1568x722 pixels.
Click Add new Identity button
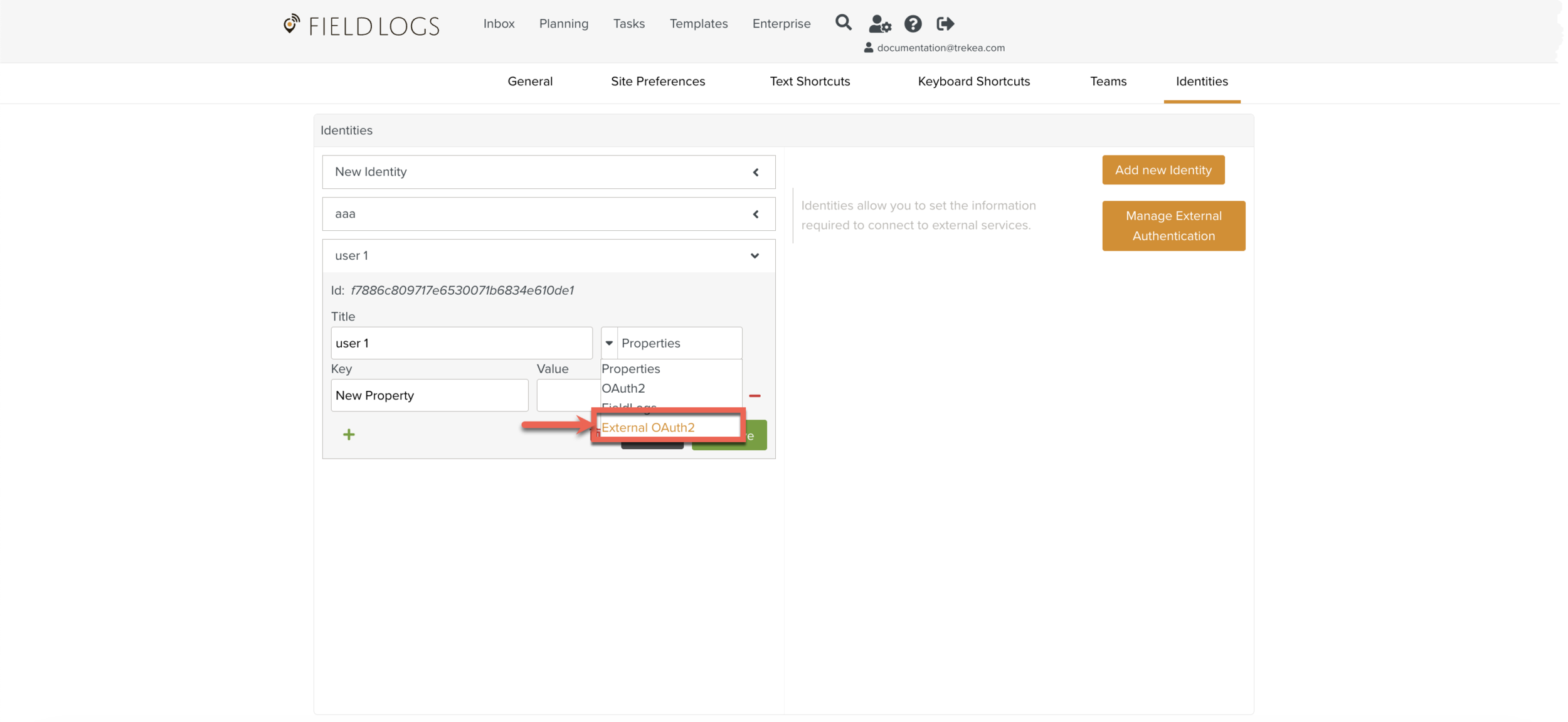pos(1163,170)
